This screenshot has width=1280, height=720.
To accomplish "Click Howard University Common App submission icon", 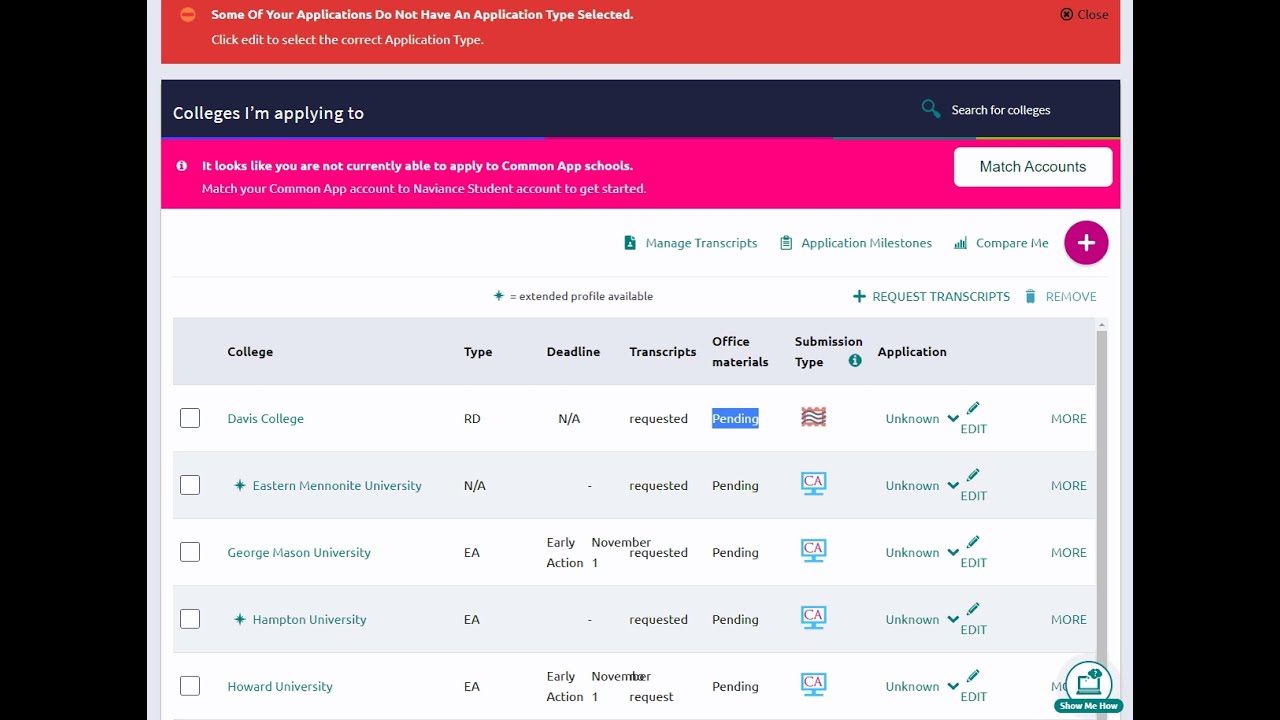I will (814, 685).
